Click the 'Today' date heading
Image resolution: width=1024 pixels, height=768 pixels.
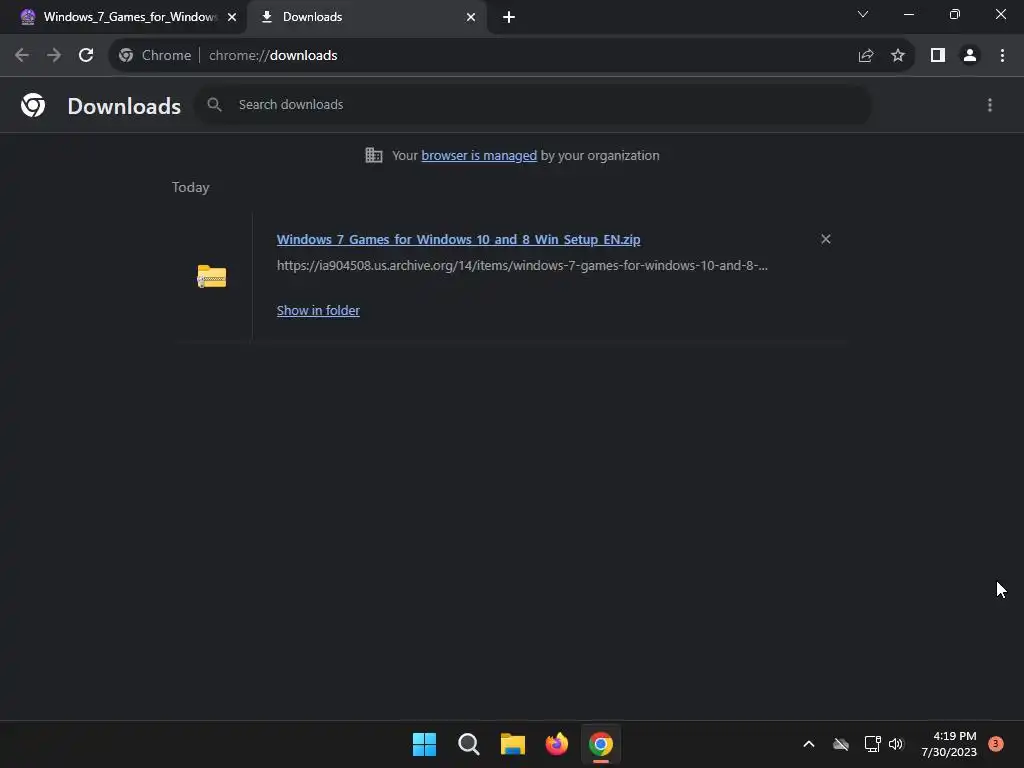tap(191, 187)
